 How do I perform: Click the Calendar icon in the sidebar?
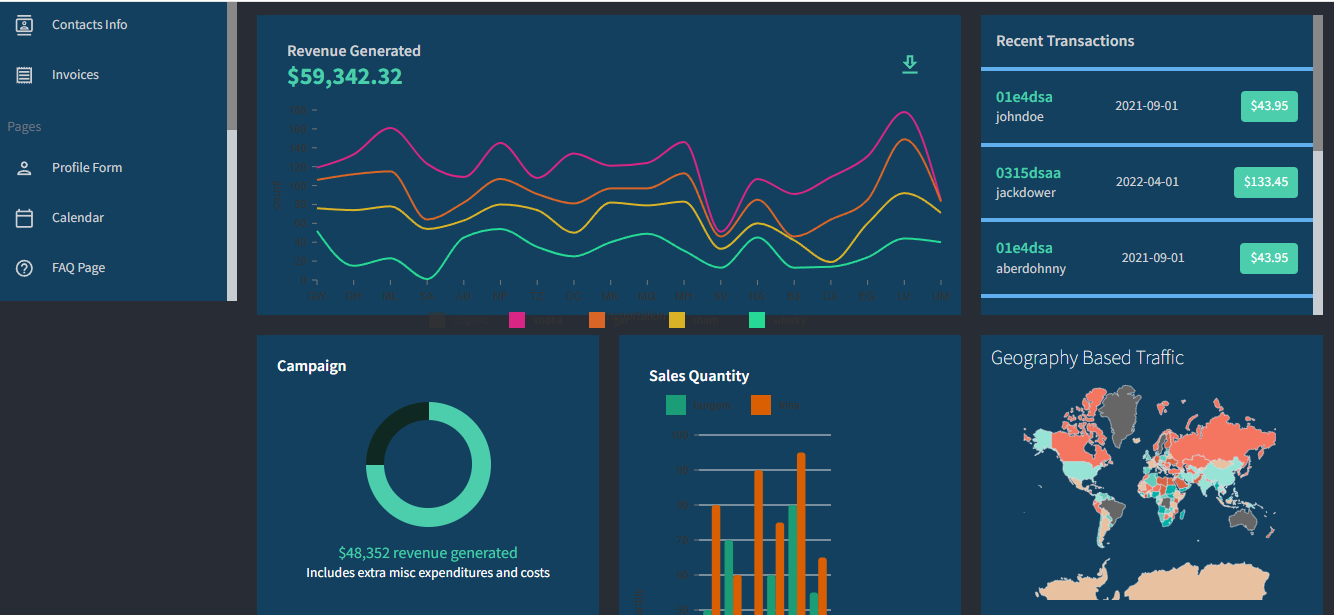pyautogui.click(x=23, y=217)
